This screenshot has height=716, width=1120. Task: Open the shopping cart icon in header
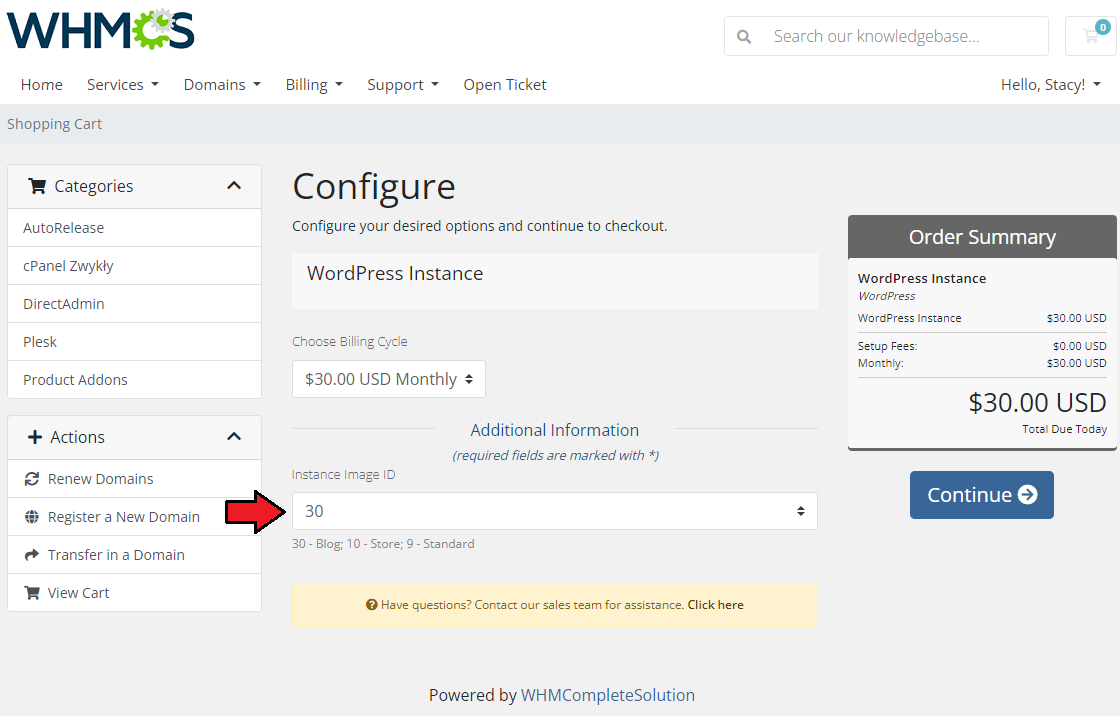coord(1091,36)
